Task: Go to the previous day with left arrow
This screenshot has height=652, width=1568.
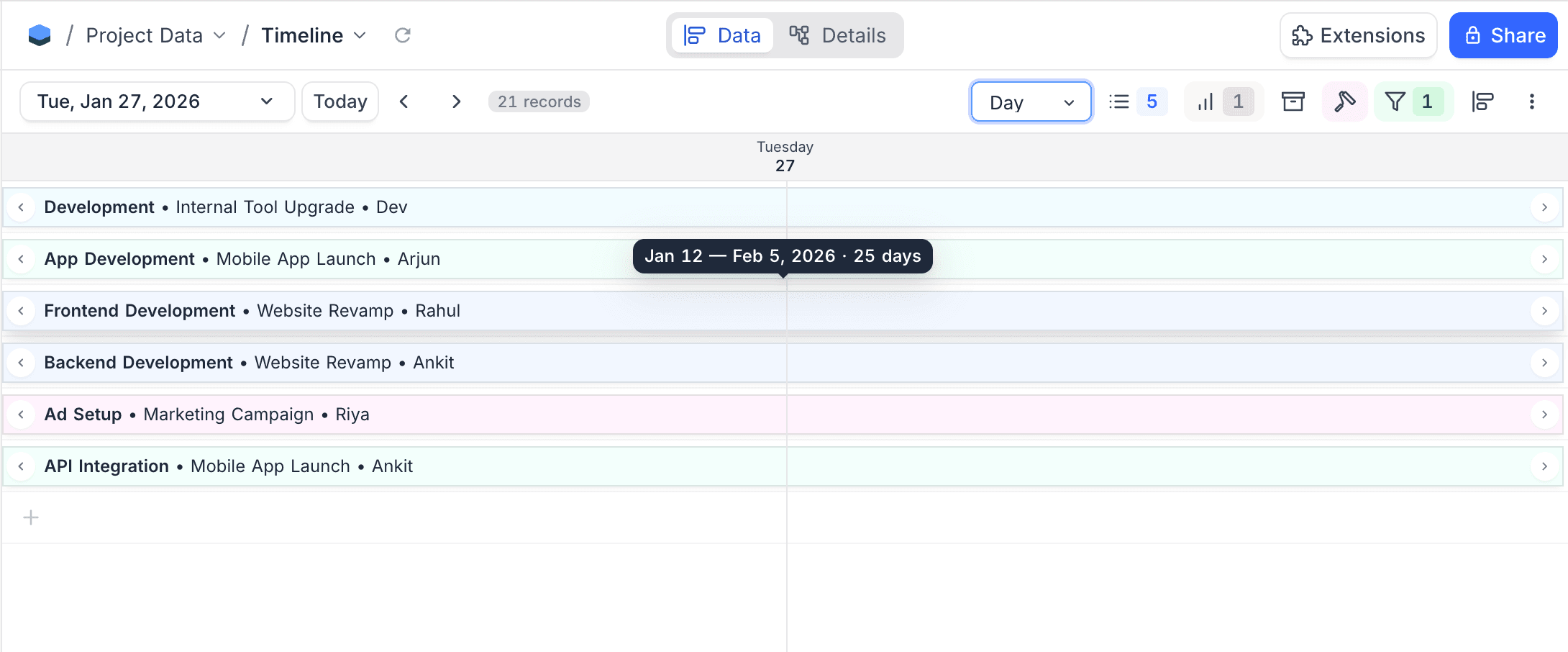Action: click(x=404, y=101)
